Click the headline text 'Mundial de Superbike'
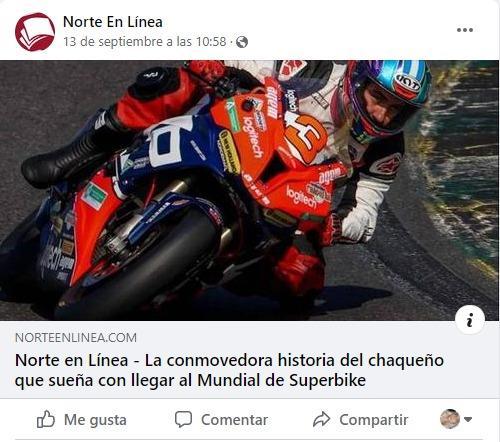The width and height of the screenshot is (500, 442). pyautogui.click(x=282, y=380)
